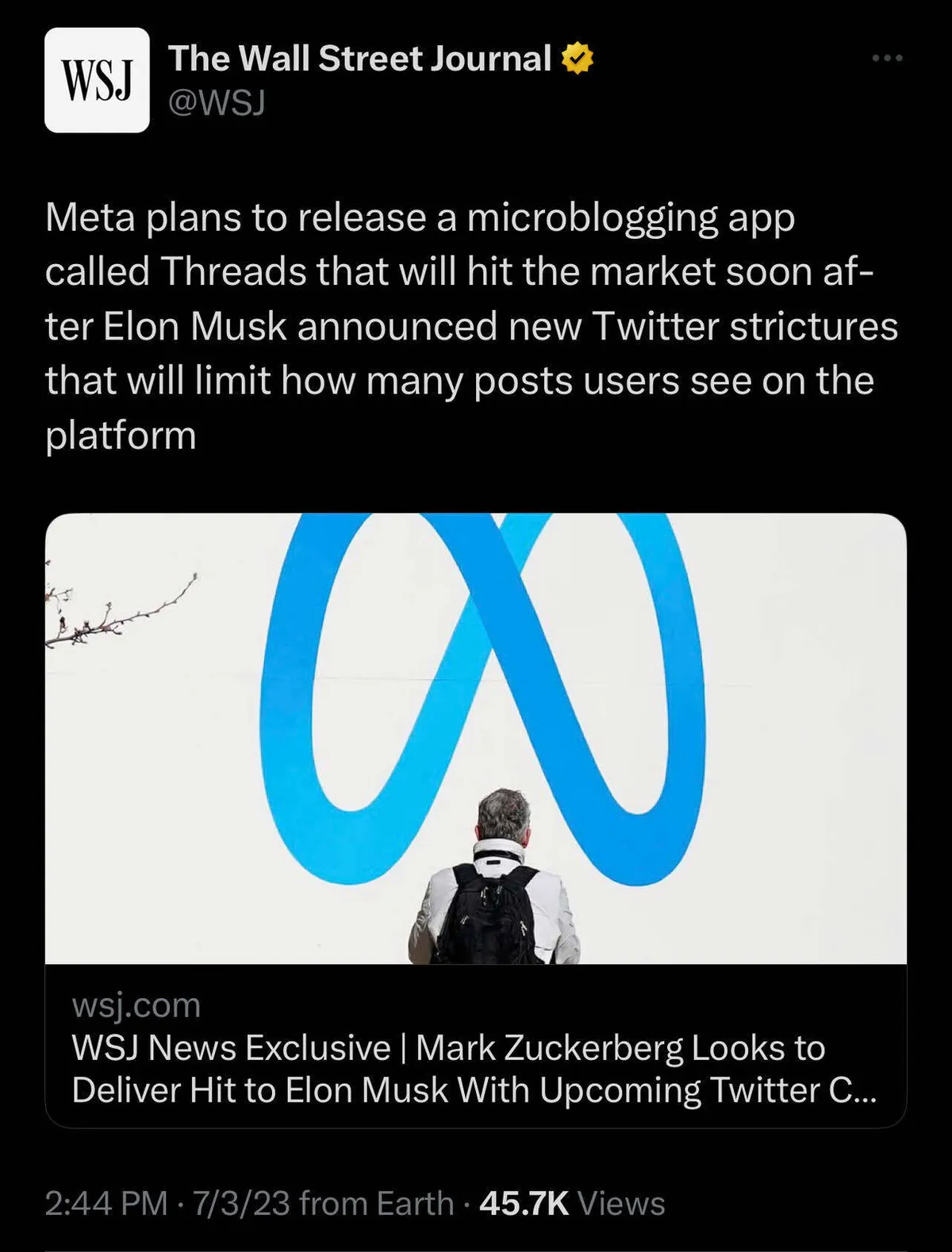Click the @WSJ handle
952x1252 pixels.
point(217,102)
